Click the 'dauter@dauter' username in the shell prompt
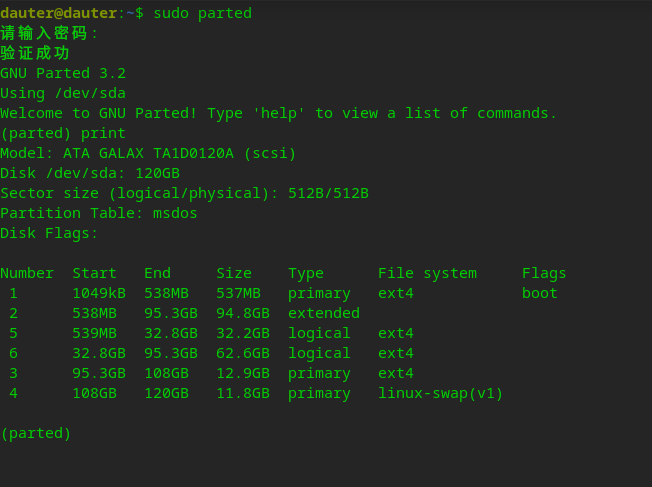The height and width of the screenshot is (487, 652). tap(59, 13)
